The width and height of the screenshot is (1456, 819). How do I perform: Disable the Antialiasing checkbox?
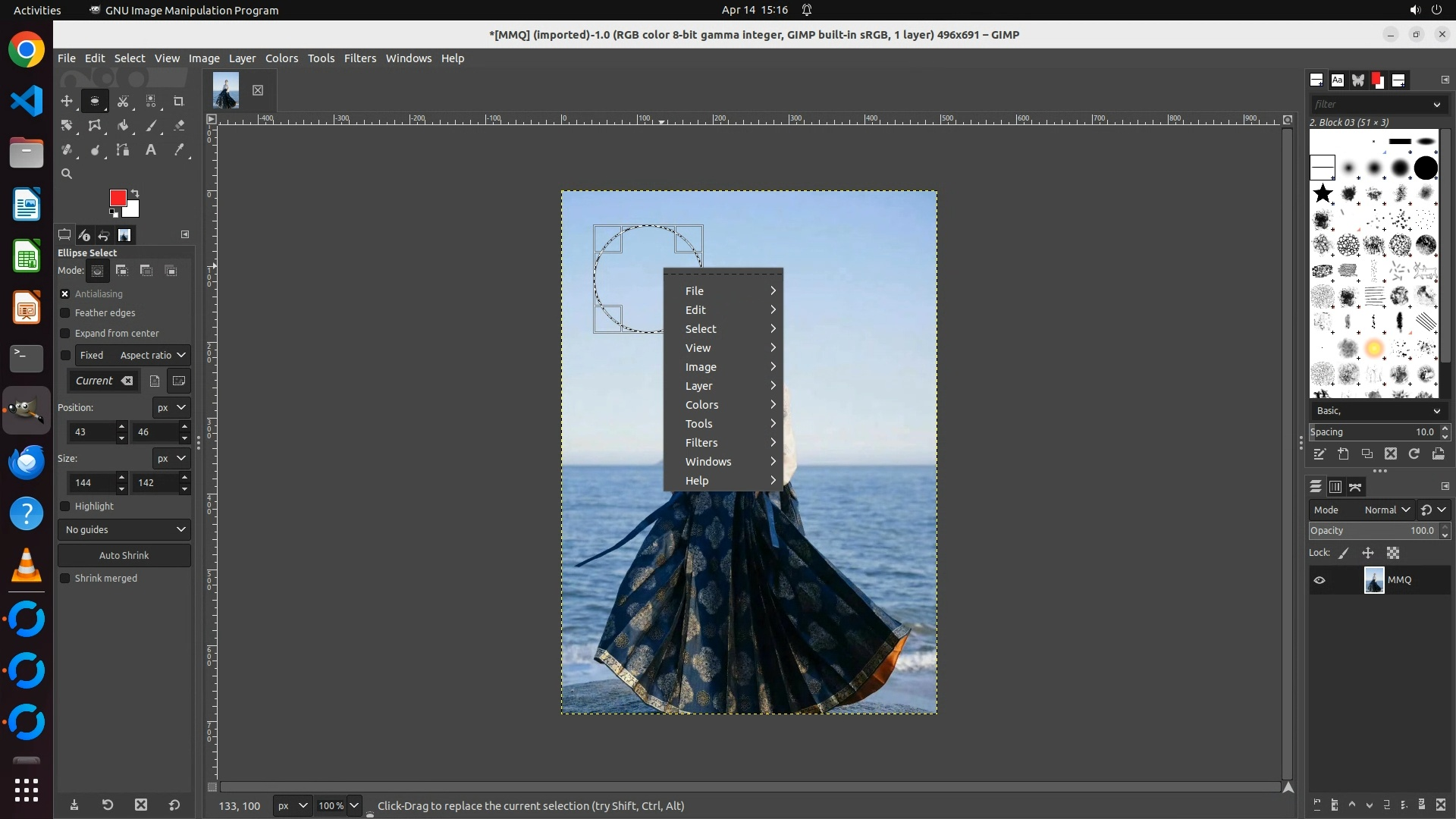pos(65,294)
